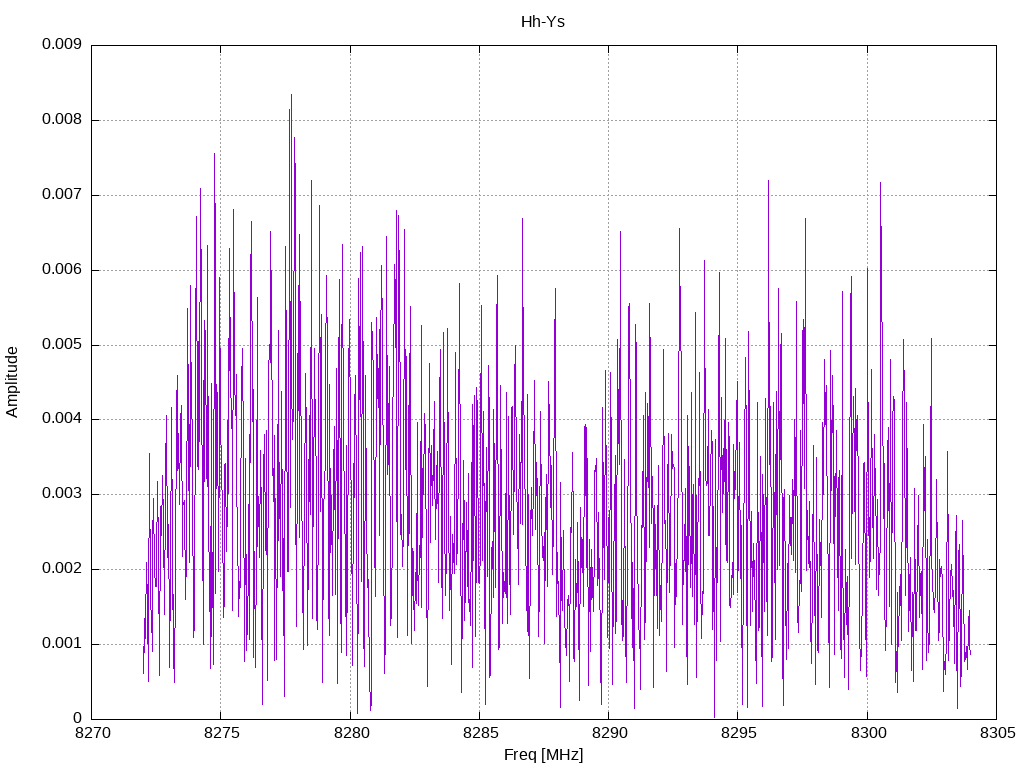
Task: Click the 8280 x-axis tick label
Action: 351,733
